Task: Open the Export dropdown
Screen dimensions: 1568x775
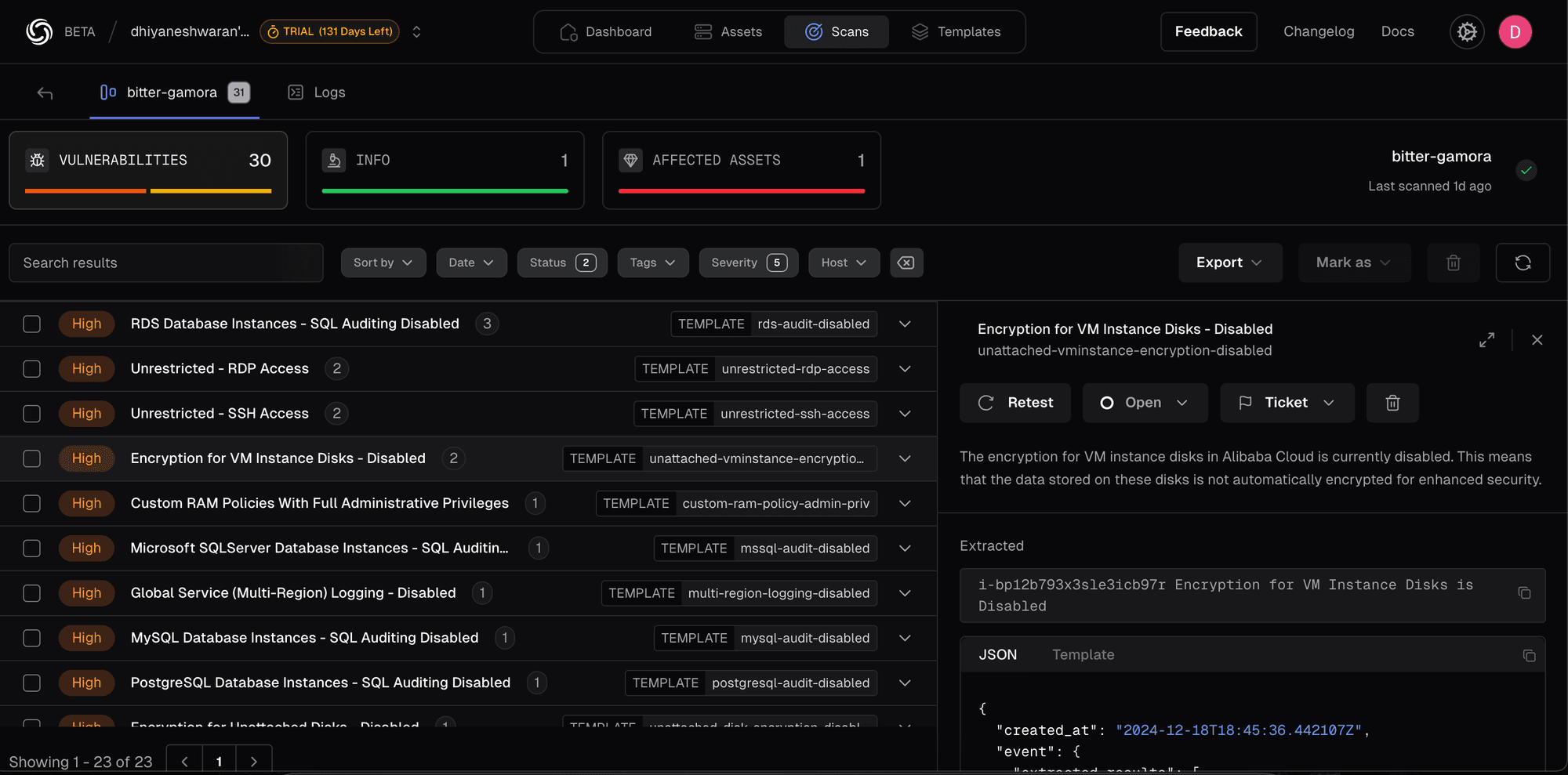Action: tap(1229, 263)
